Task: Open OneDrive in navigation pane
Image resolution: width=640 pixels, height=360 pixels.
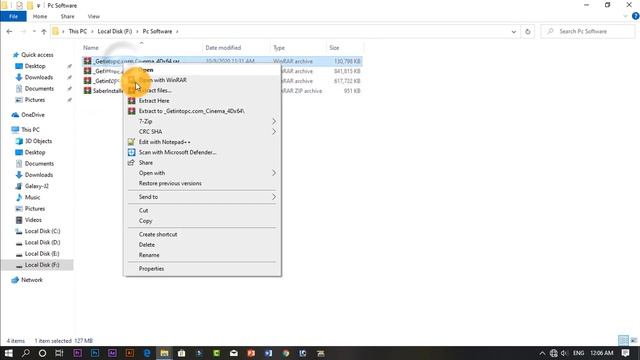Action: [x=33, y=115]
